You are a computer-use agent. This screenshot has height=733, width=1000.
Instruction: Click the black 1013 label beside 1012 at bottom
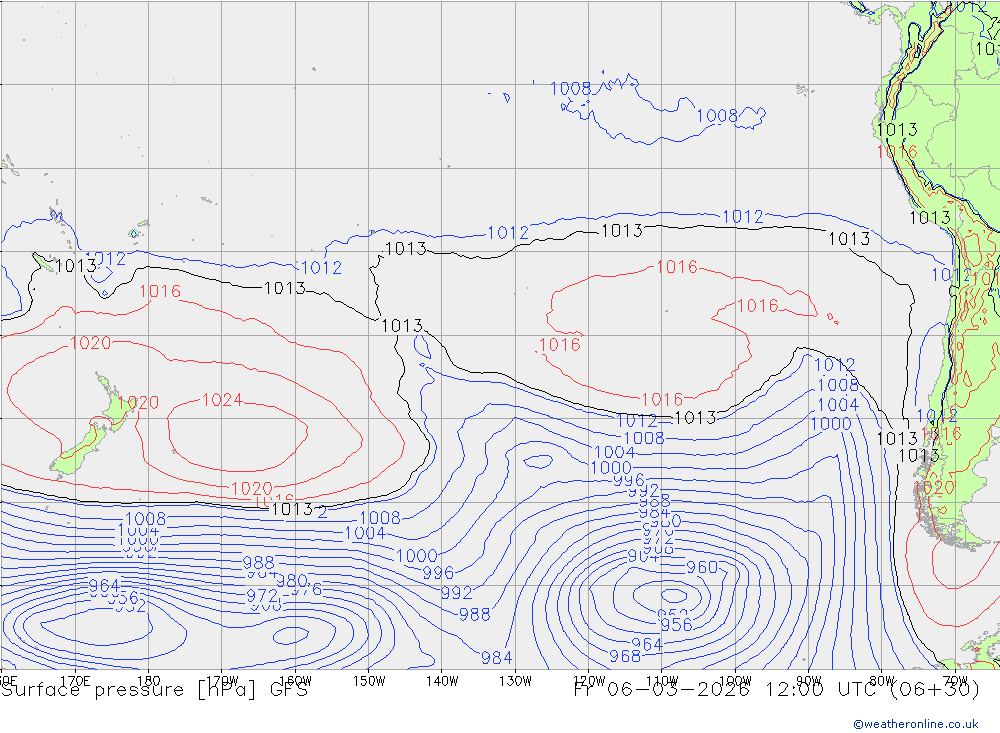291,509
